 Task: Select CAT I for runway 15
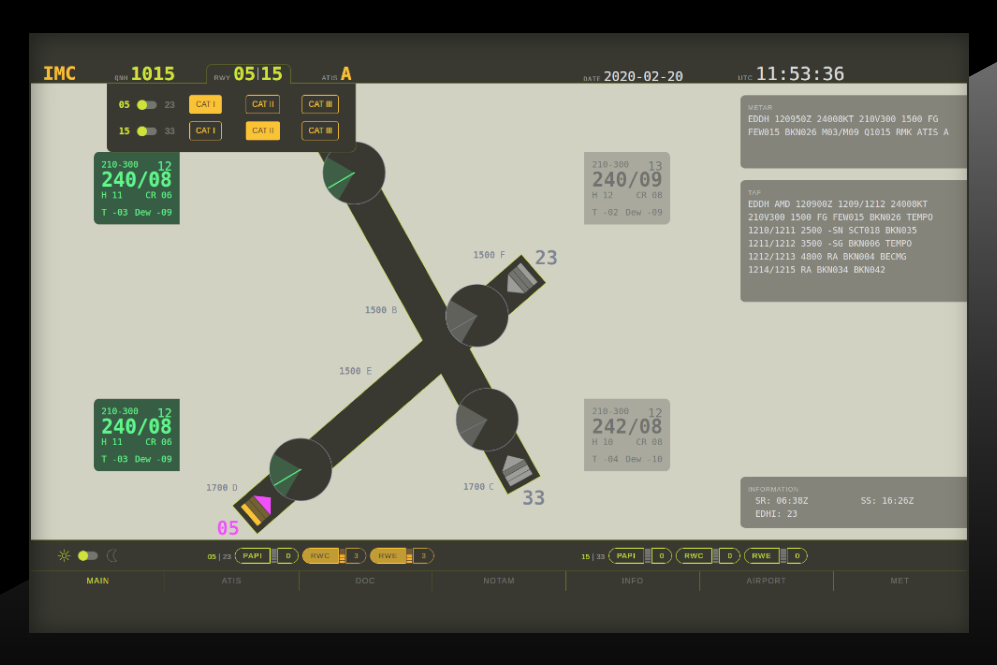[x=205, y=131]
